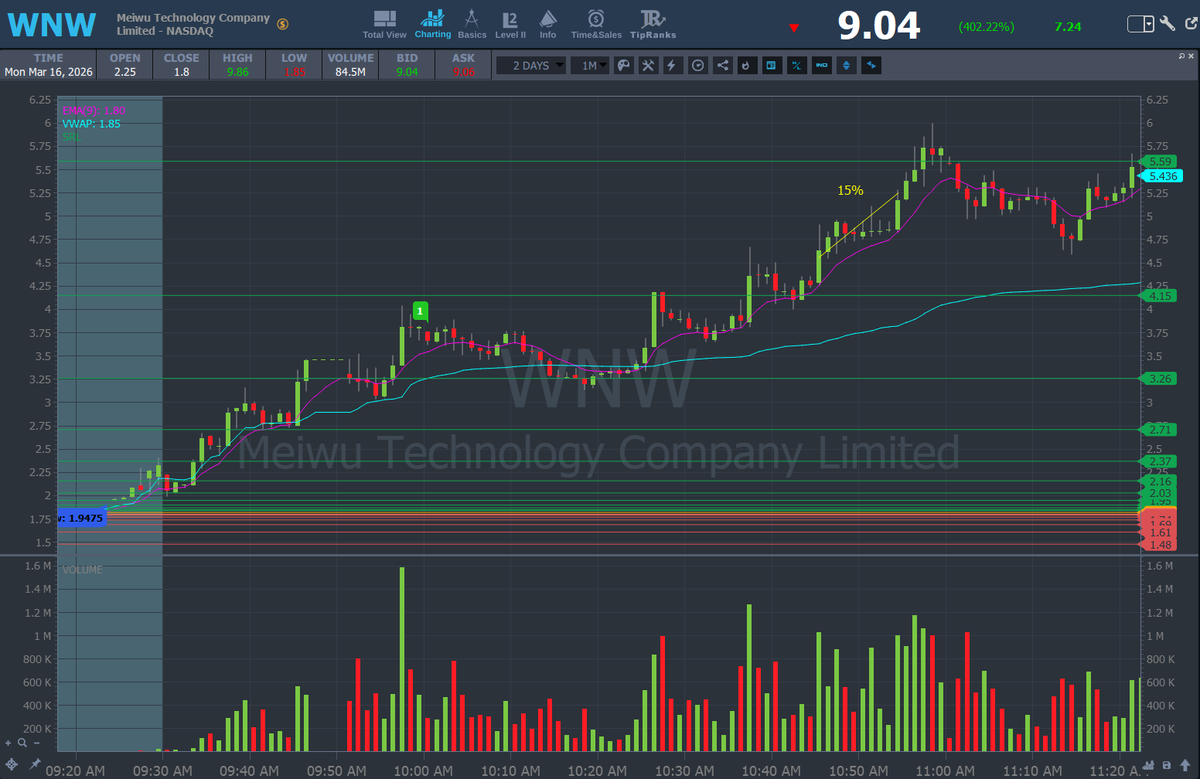Open the TipRanks panel

[652, 24]
